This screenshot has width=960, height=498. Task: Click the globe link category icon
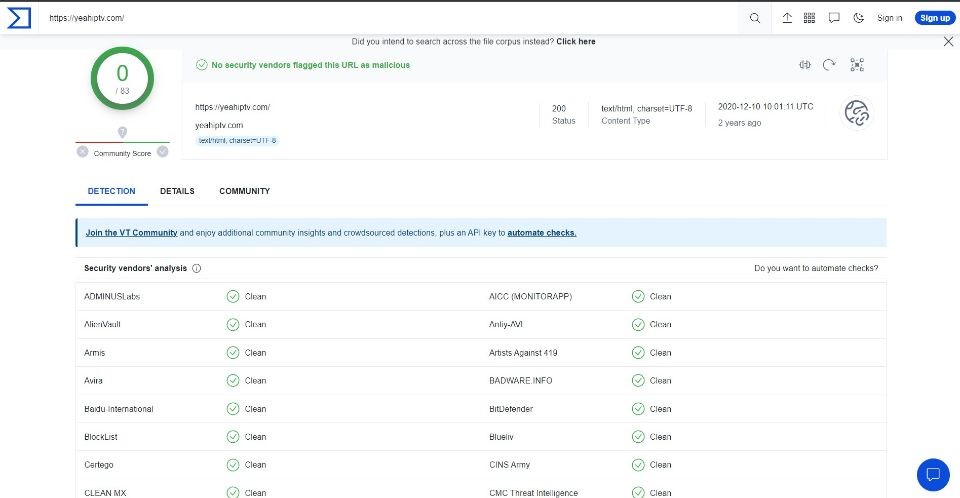857,113
